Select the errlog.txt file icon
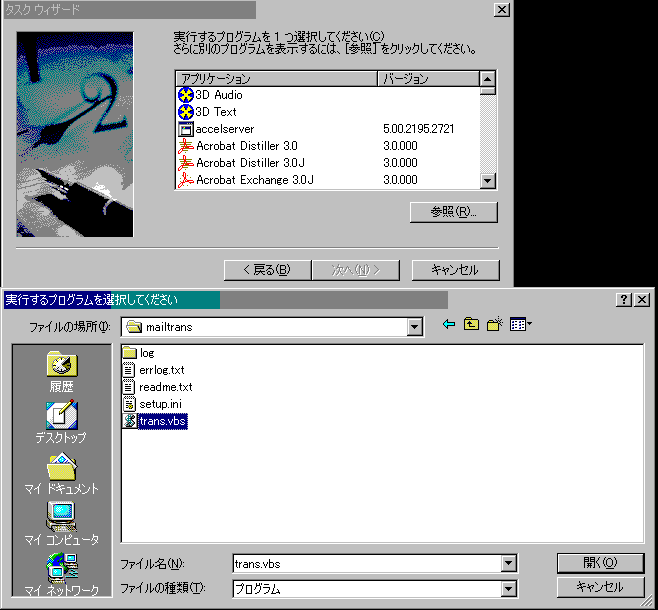Image resolution: width=658 pixels, height=610 pixels. [x=129, y=370]
